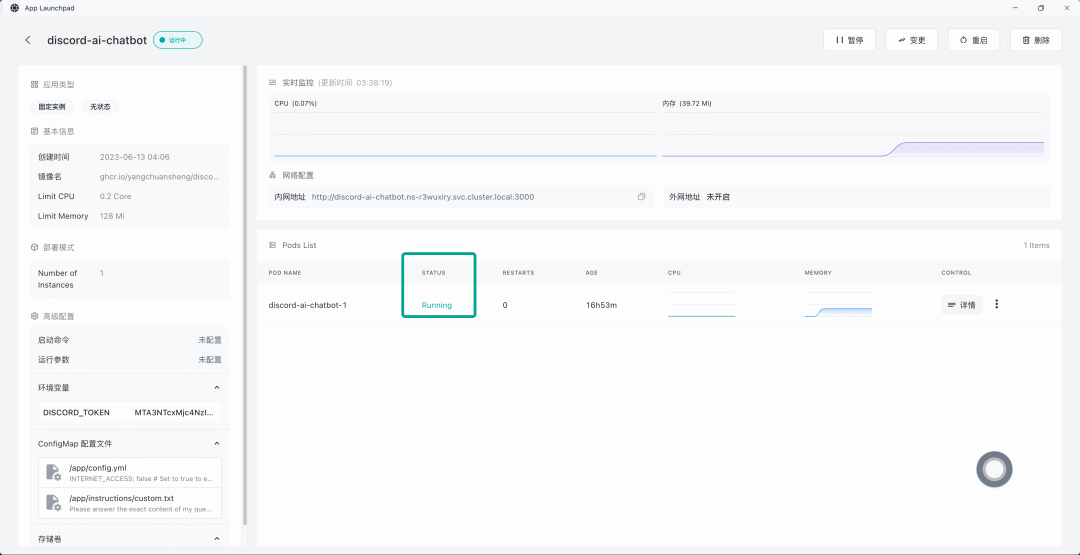This screenshot has width=1080, height=555.
Task: Click the 网络配置 section icon
Action: tap(273, 175)
